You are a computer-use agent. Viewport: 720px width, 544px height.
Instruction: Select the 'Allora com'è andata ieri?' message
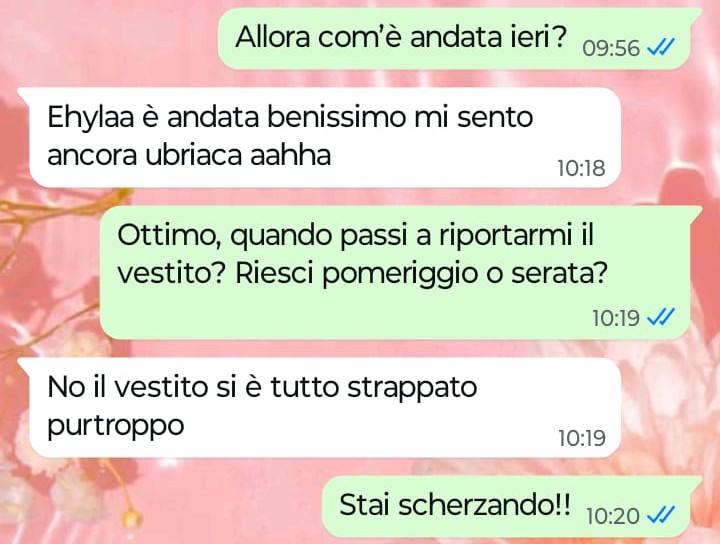454,39
